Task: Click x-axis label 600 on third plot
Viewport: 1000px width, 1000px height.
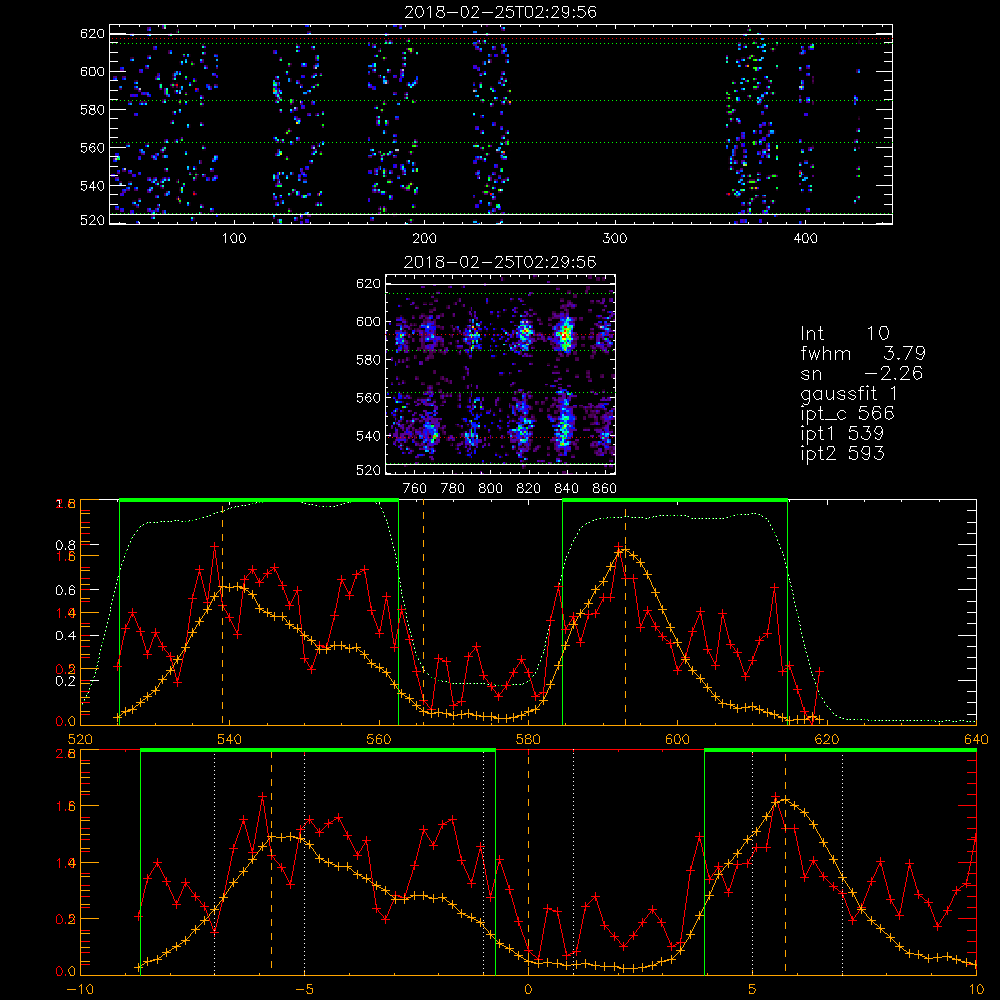Action: coord(677,740)
